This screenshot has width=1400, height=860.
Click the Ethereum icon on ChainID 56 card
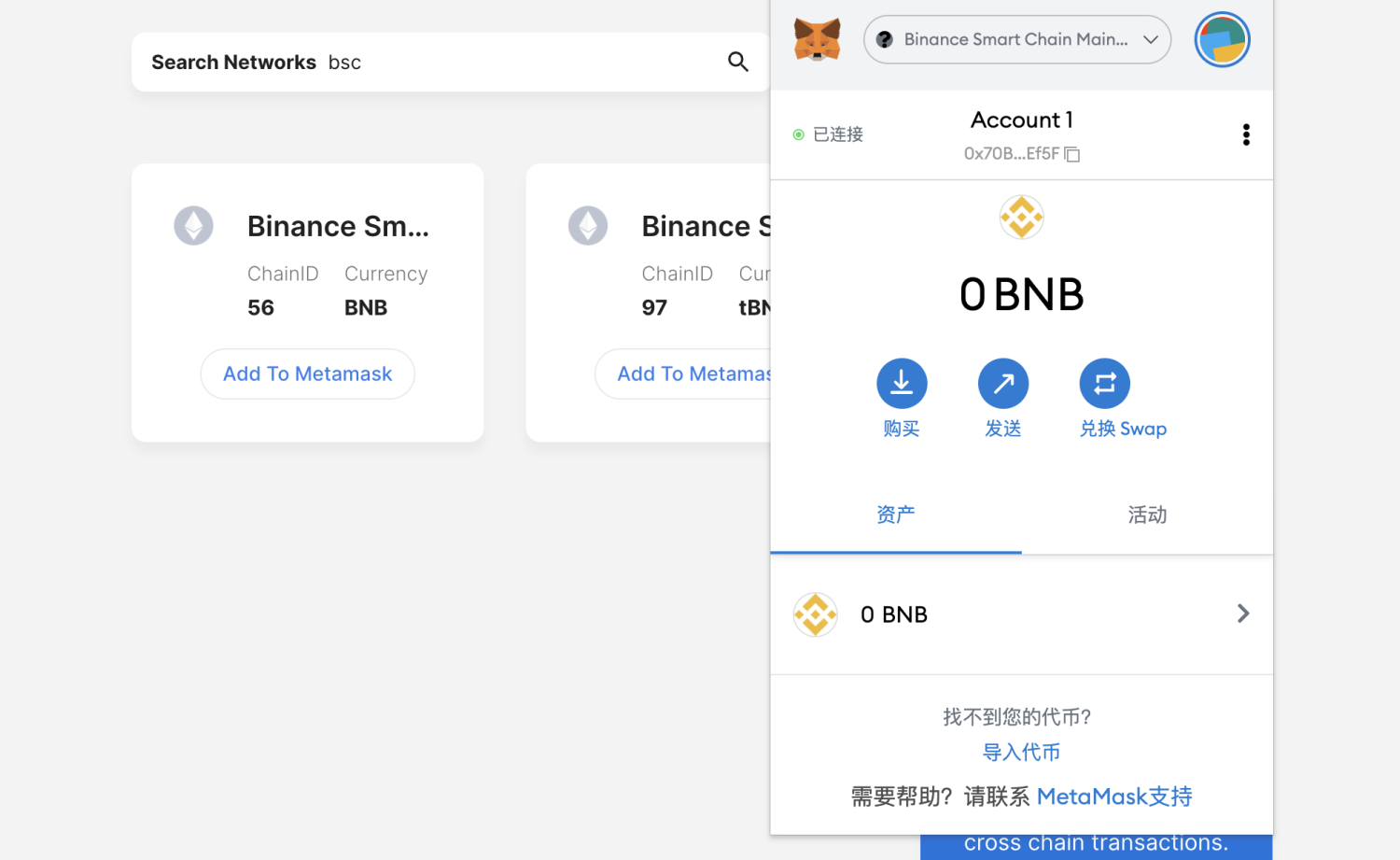pos(193,226)
